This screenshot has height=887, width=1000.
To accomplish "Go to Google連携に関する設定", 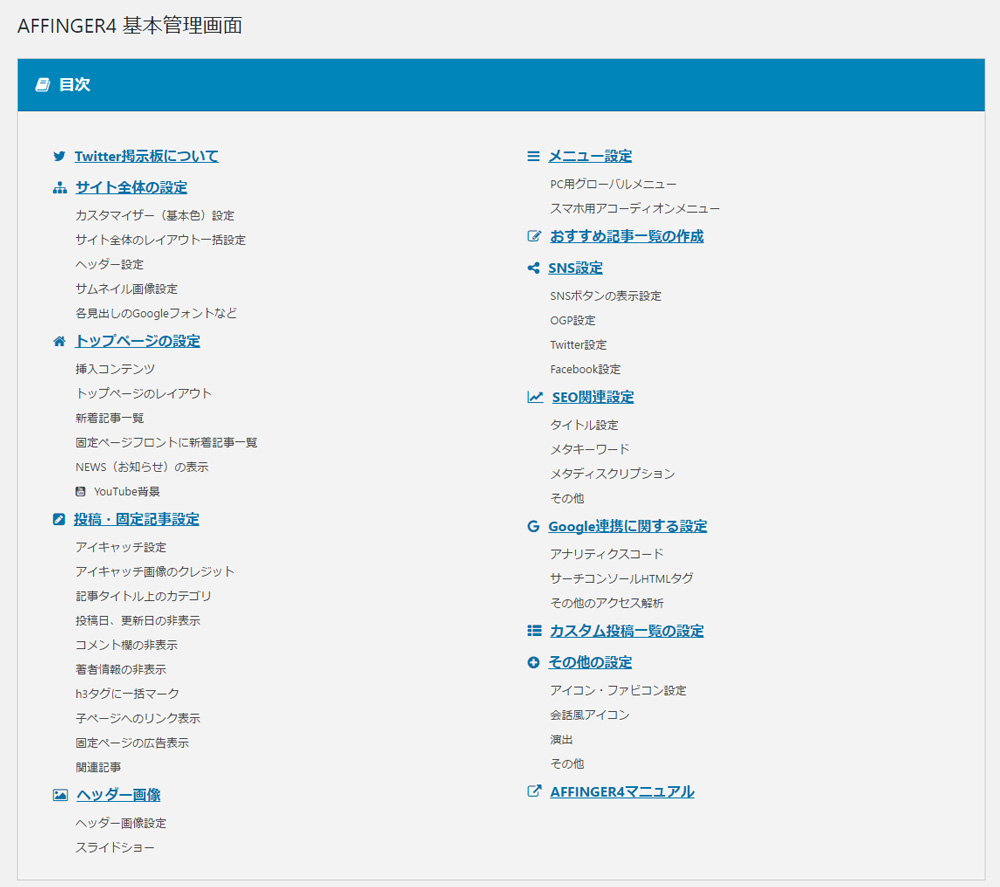I will (628, 527).
